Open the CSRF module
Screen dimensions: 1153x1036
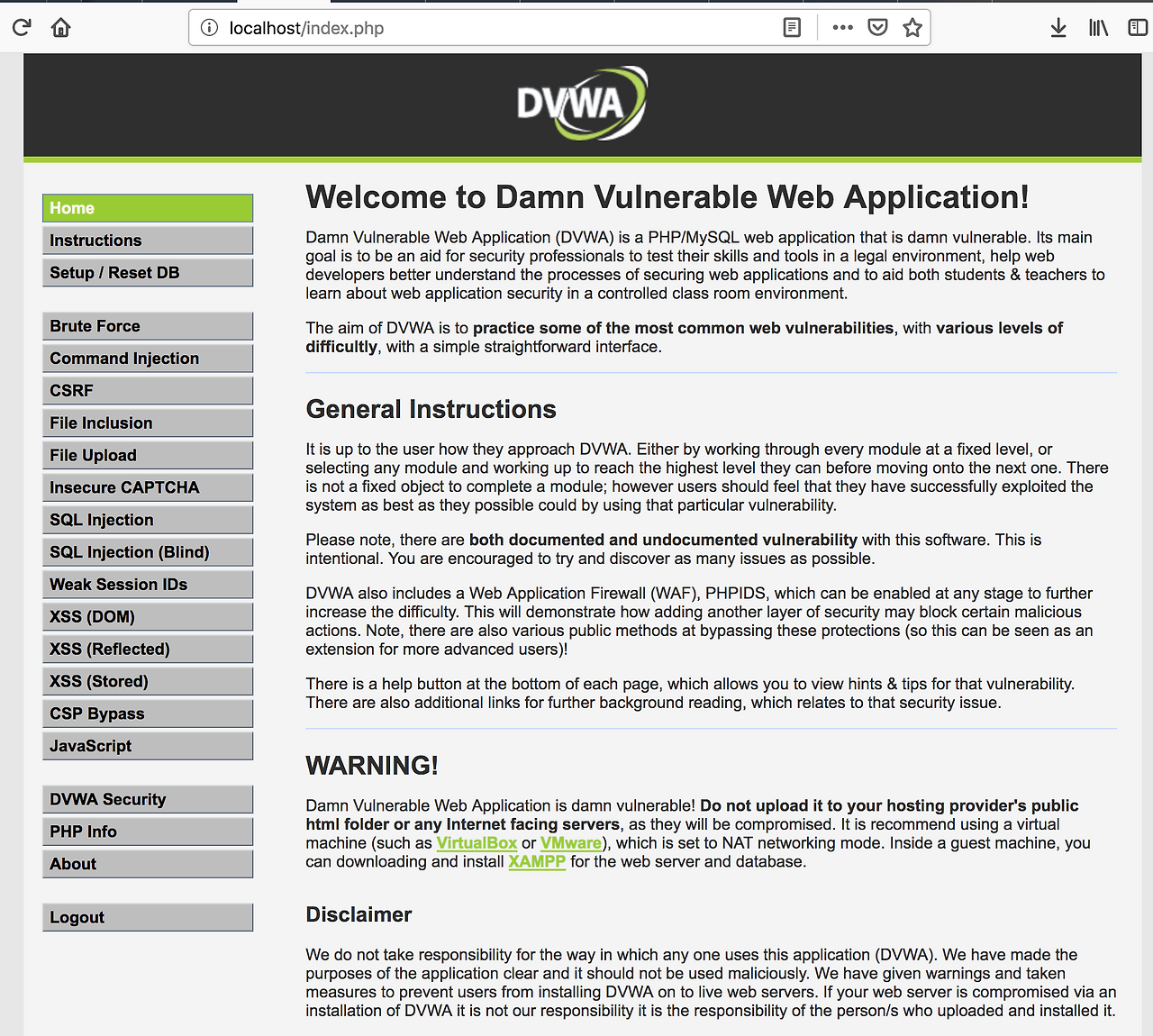148,391
